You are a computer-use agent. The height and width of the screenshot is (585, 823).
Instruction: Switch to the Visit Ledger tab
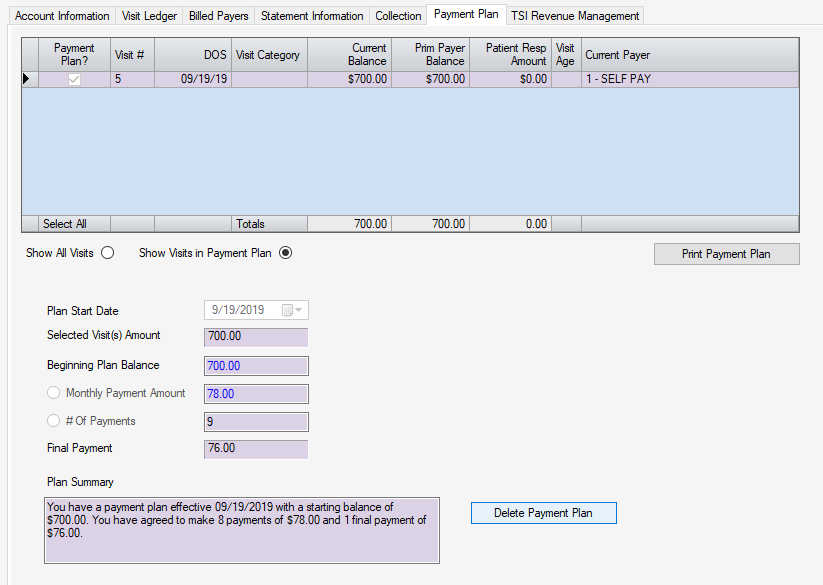(x=148, y=16)
